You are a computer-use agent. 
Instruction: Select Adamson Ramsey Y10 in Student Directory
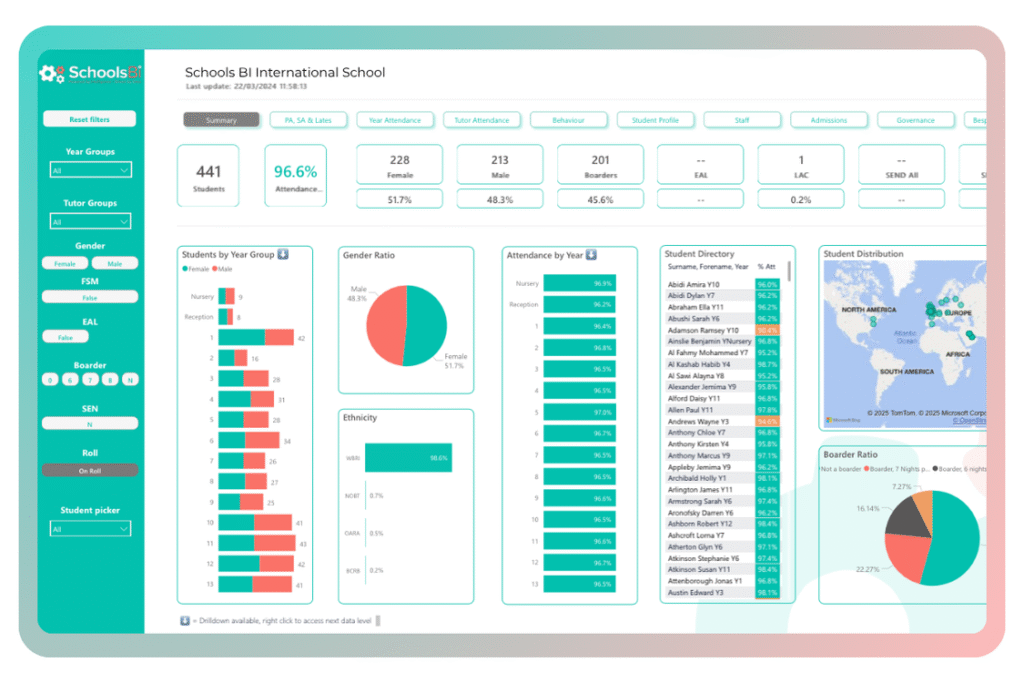[703, 330]
